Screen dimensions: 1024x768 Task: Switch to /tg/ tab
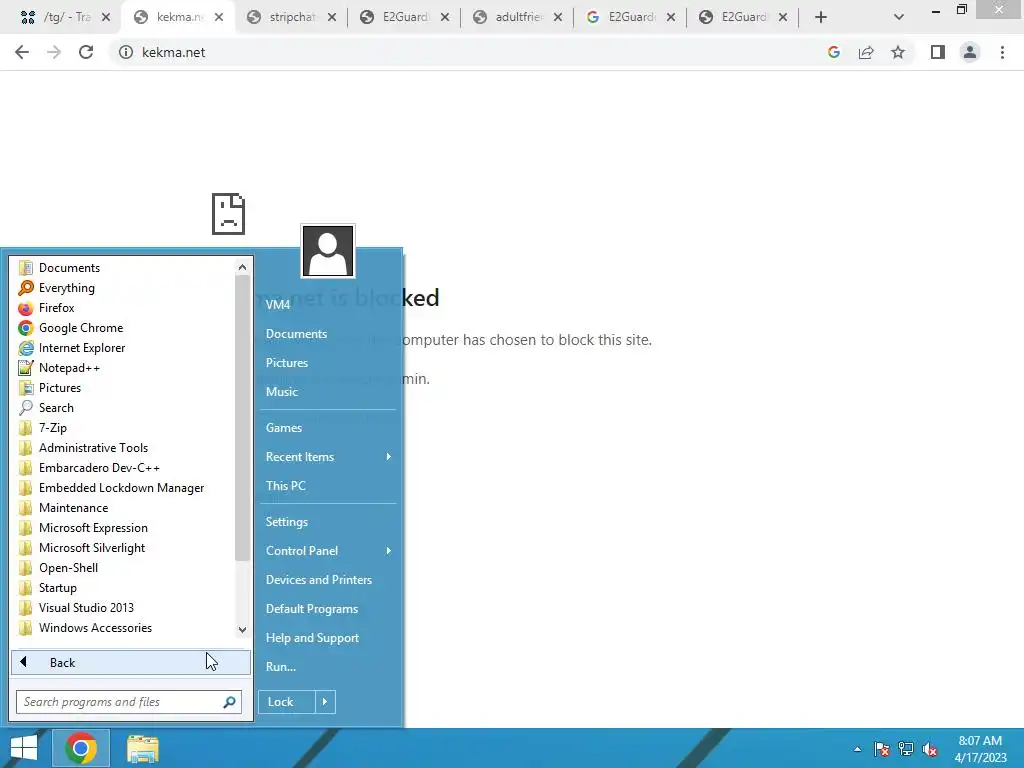point(59,17)
